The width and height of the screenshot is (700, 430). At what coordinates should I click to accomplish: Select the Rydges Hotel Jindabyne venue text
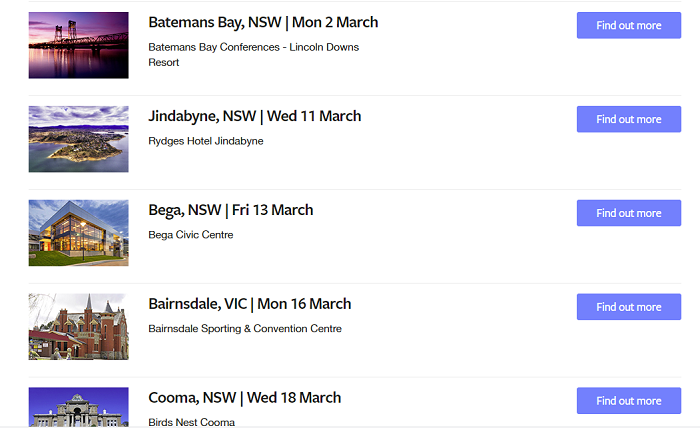[205, 141]
